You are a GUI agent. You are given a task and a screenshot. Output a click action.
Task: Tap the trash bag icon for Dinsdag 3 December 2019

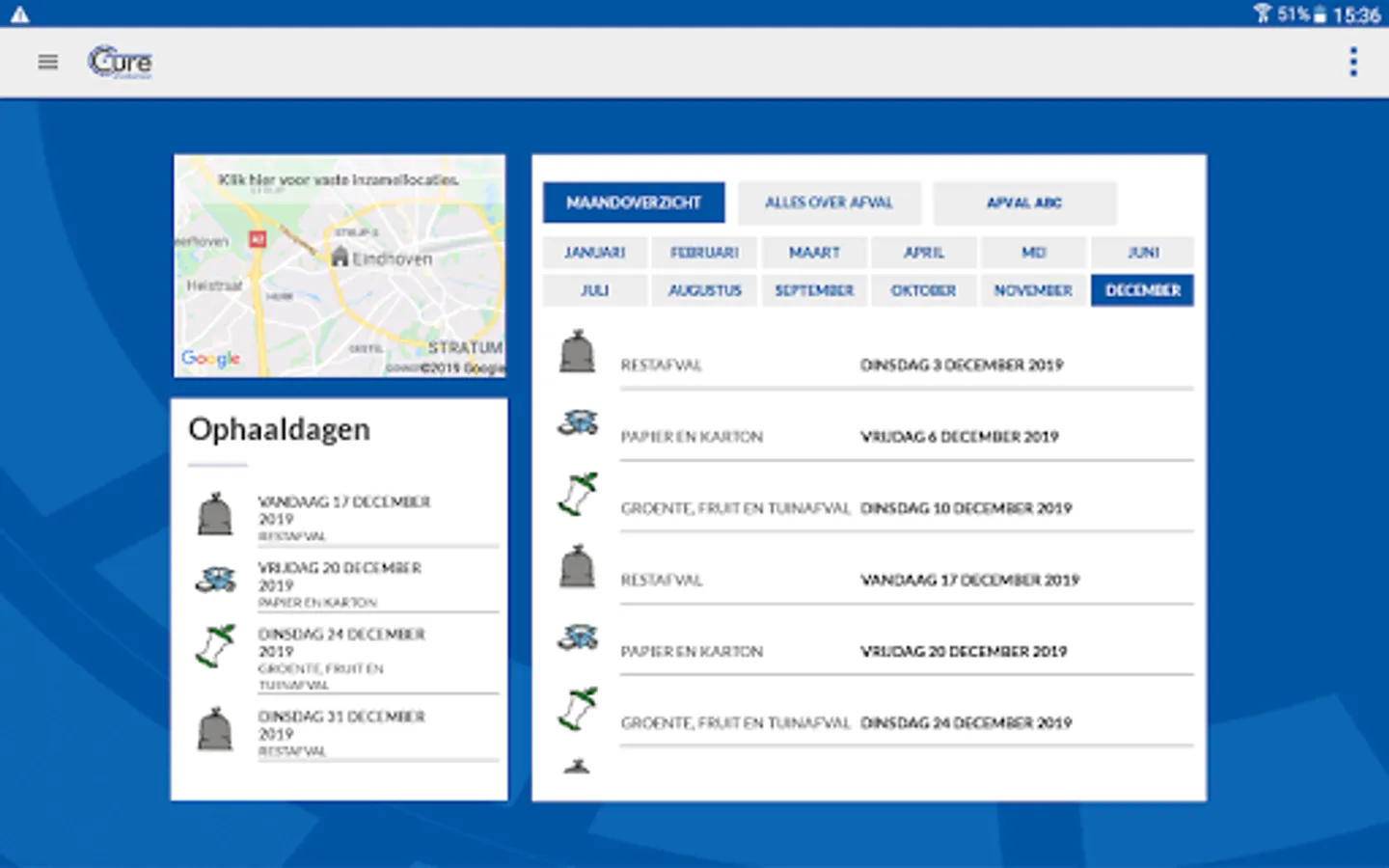coord(577,351)
